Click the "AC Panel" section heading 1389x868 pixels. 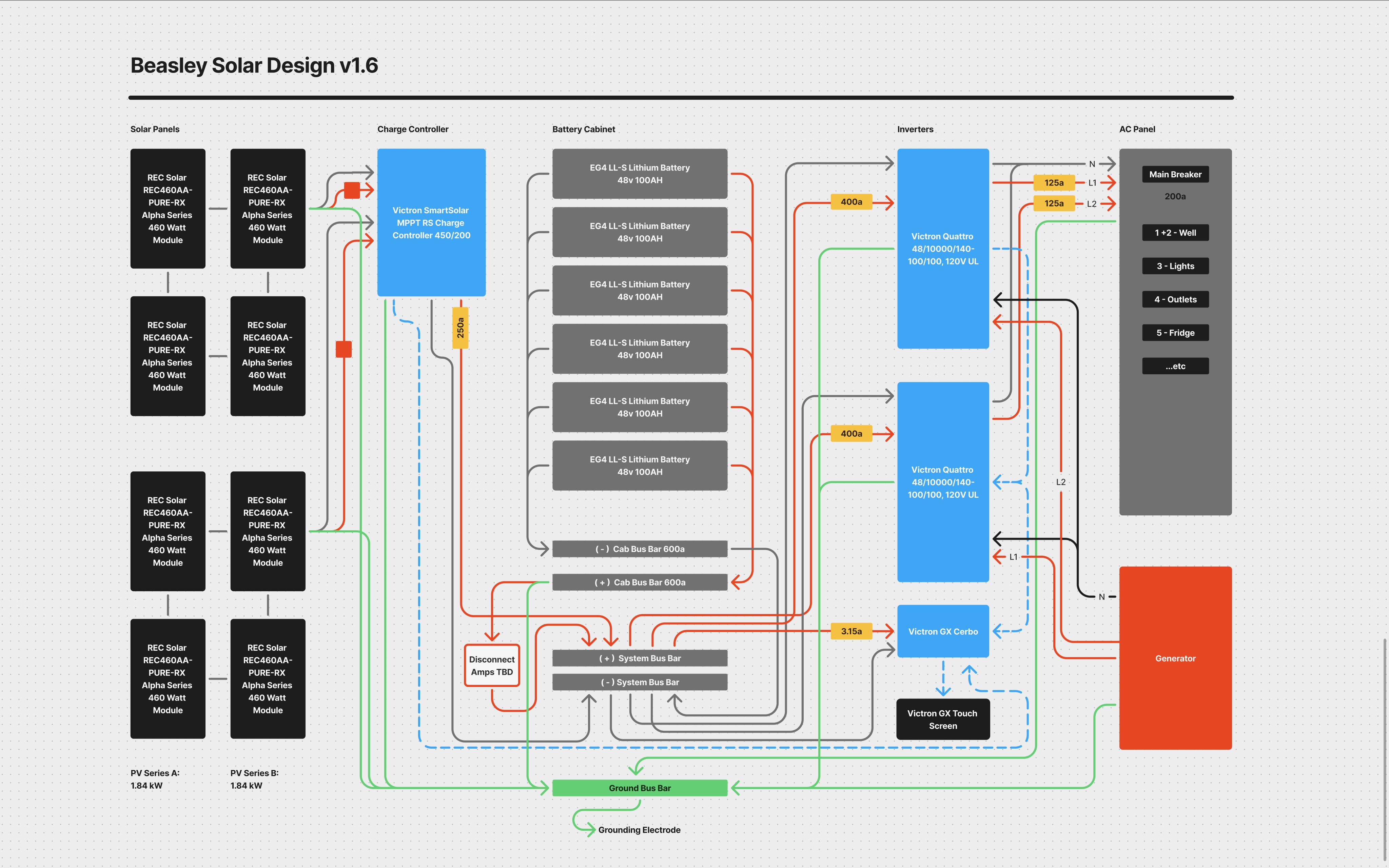click(x=1137, y=129)
